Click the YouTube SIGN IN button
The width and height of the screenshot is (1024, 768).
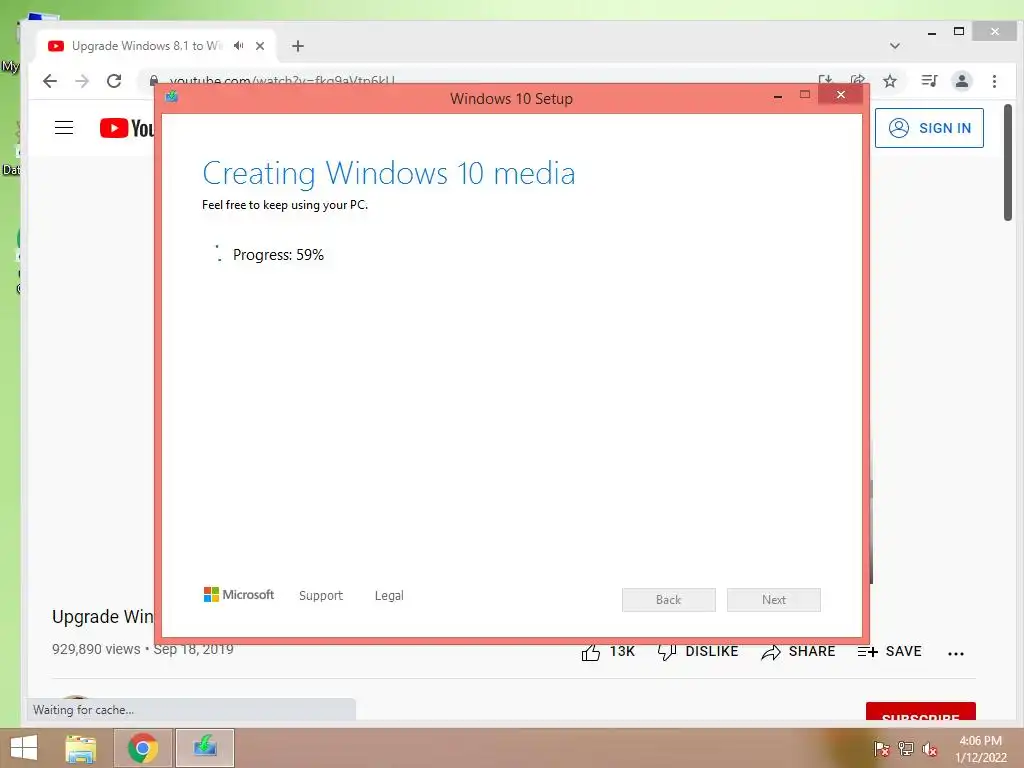pyautogui.click(x=929, y=128)
